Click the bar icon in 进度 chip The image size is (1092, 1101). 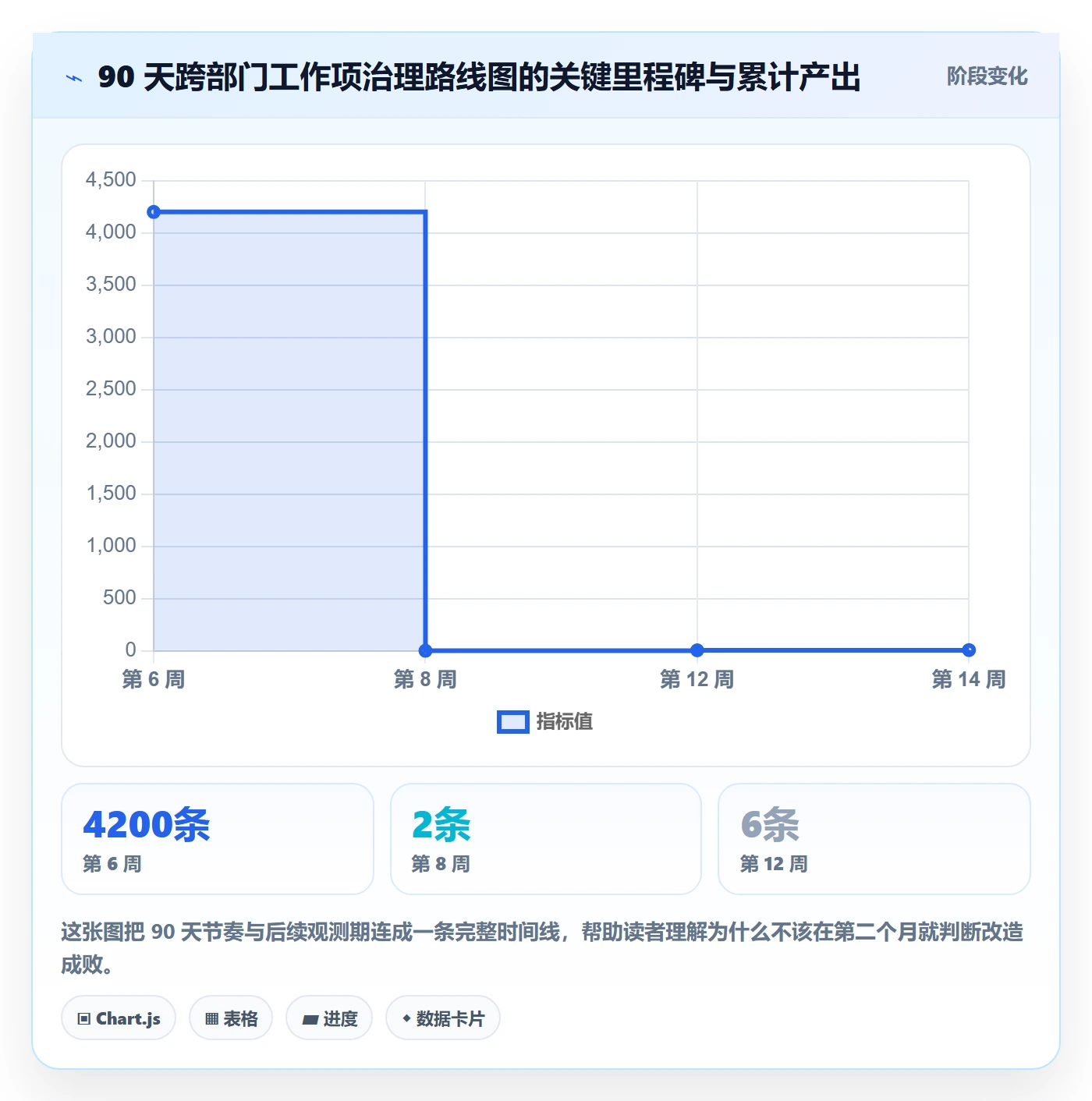coord(310,1019)
